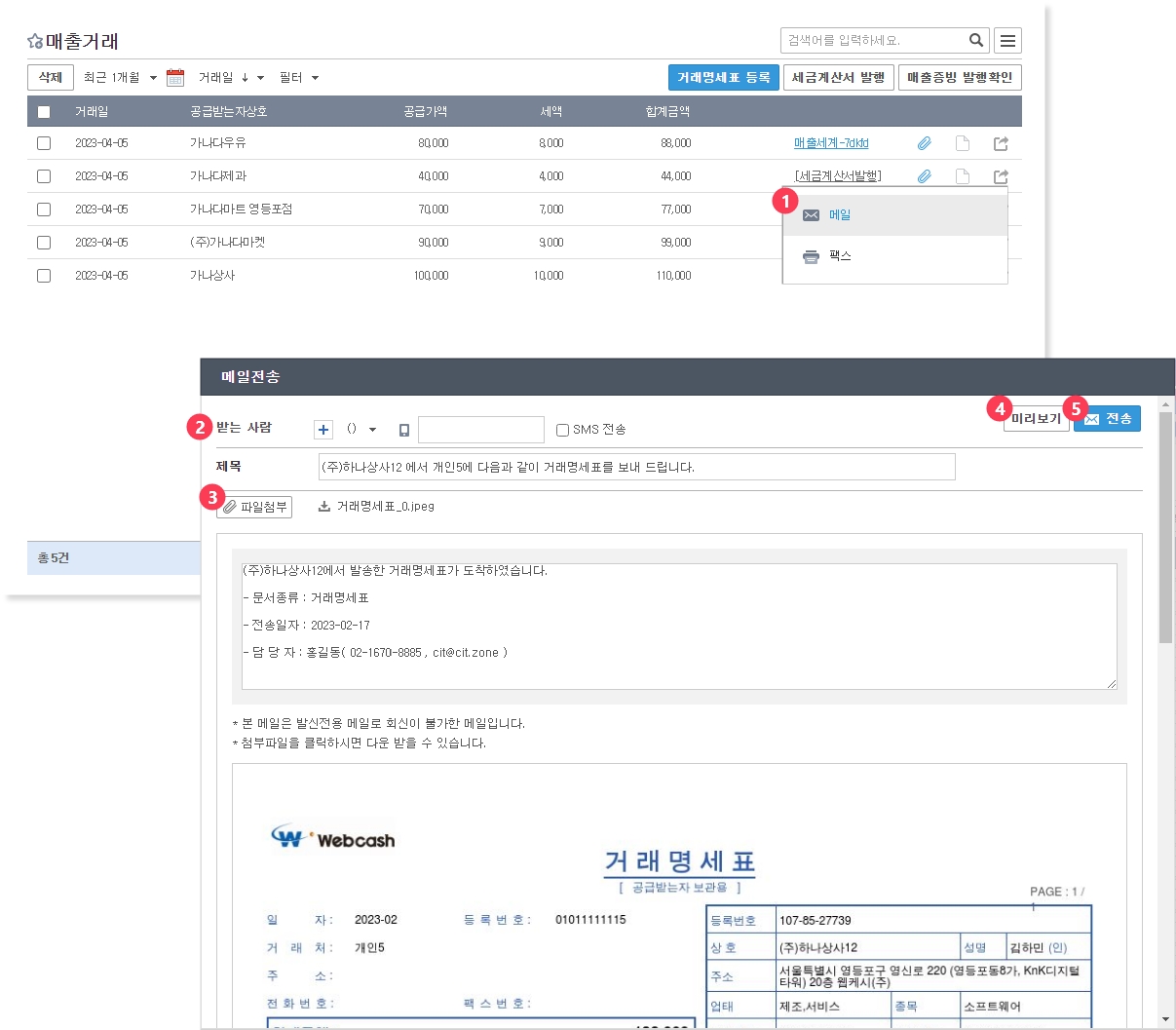
Task: Click the calendar date picker icon
Action: coord(175,78)
